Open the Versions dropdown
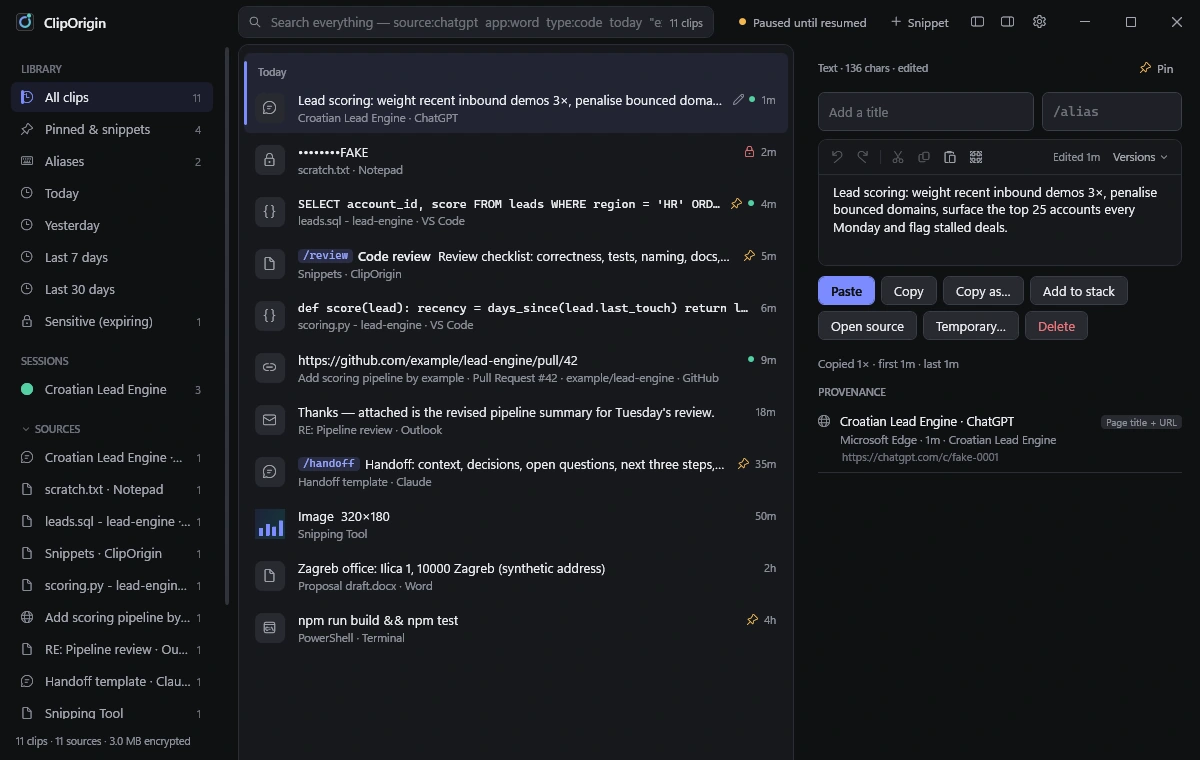Screen dimensions: 1200x760 [x=1140, y=157]
